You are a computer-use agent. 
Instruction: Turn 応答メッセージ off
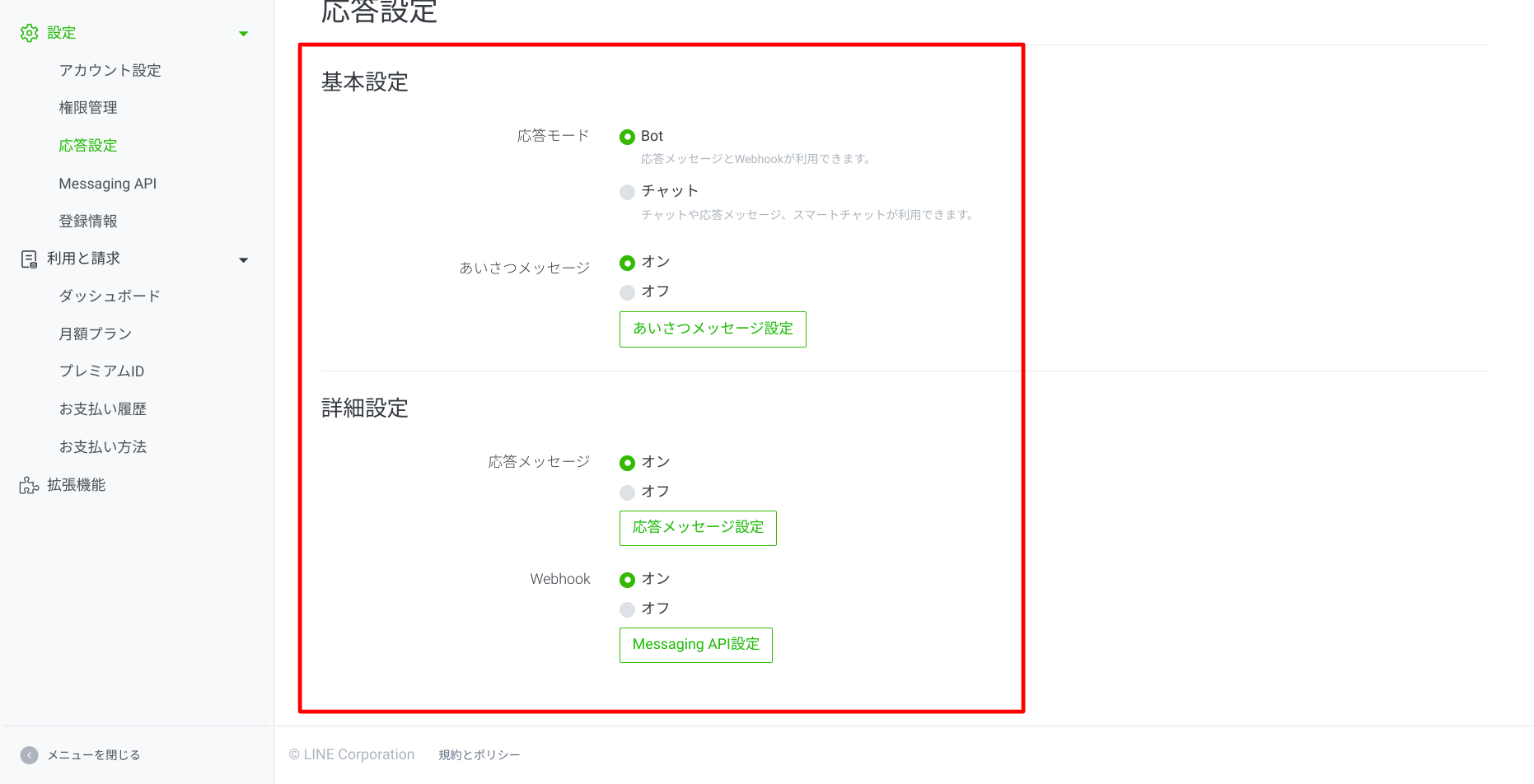tap(627, 492)
